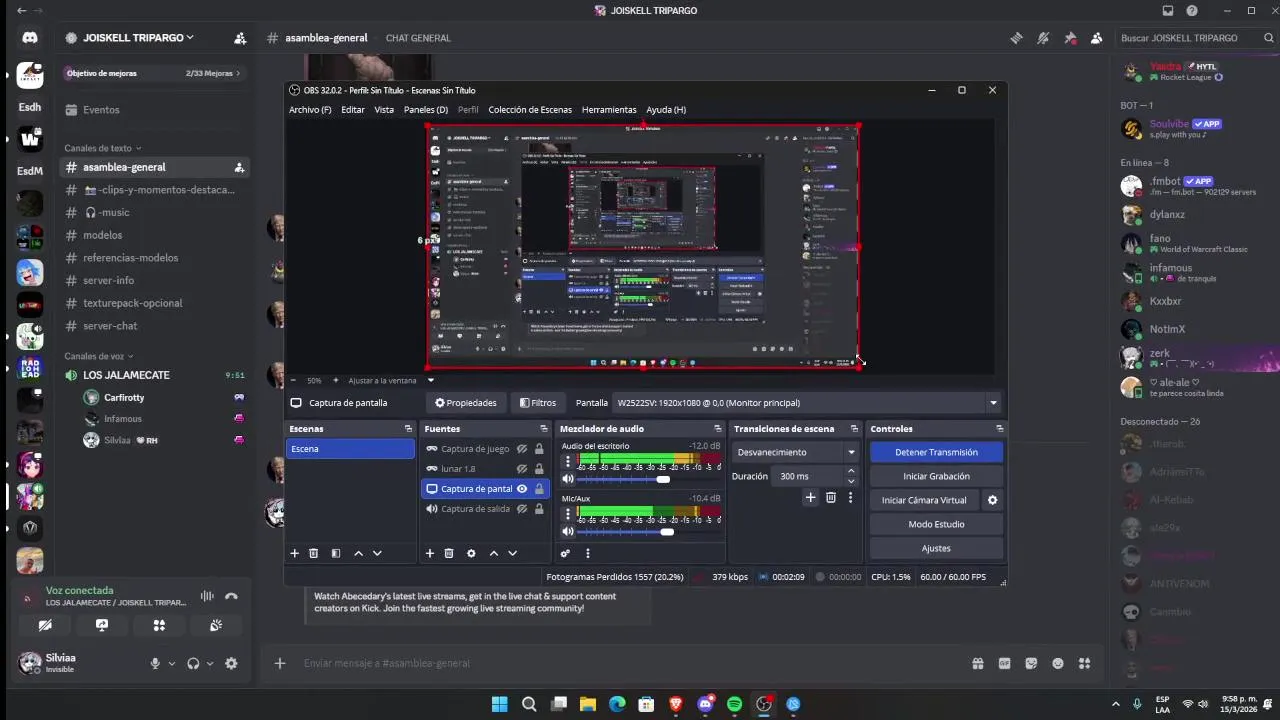Mute Audio del escritorio speaker icon
The height and width of the screenshot is (720, 1280).
tap(568, 479)
